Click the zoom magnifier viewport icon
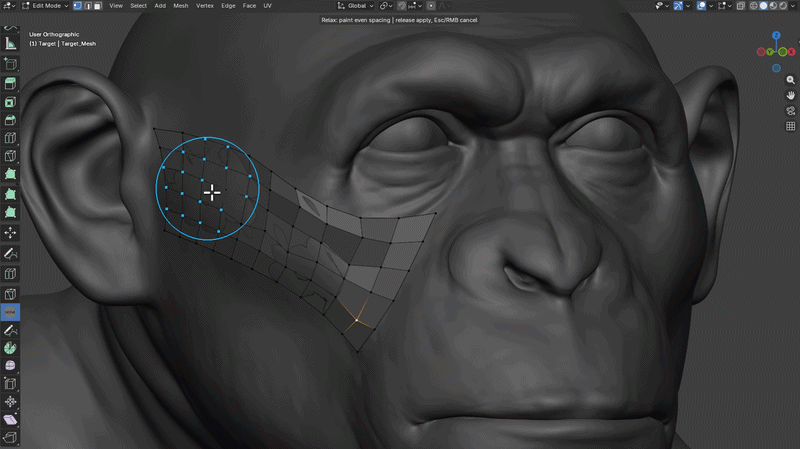The width and height of the screenshot is (800, 449). (790, 80)
